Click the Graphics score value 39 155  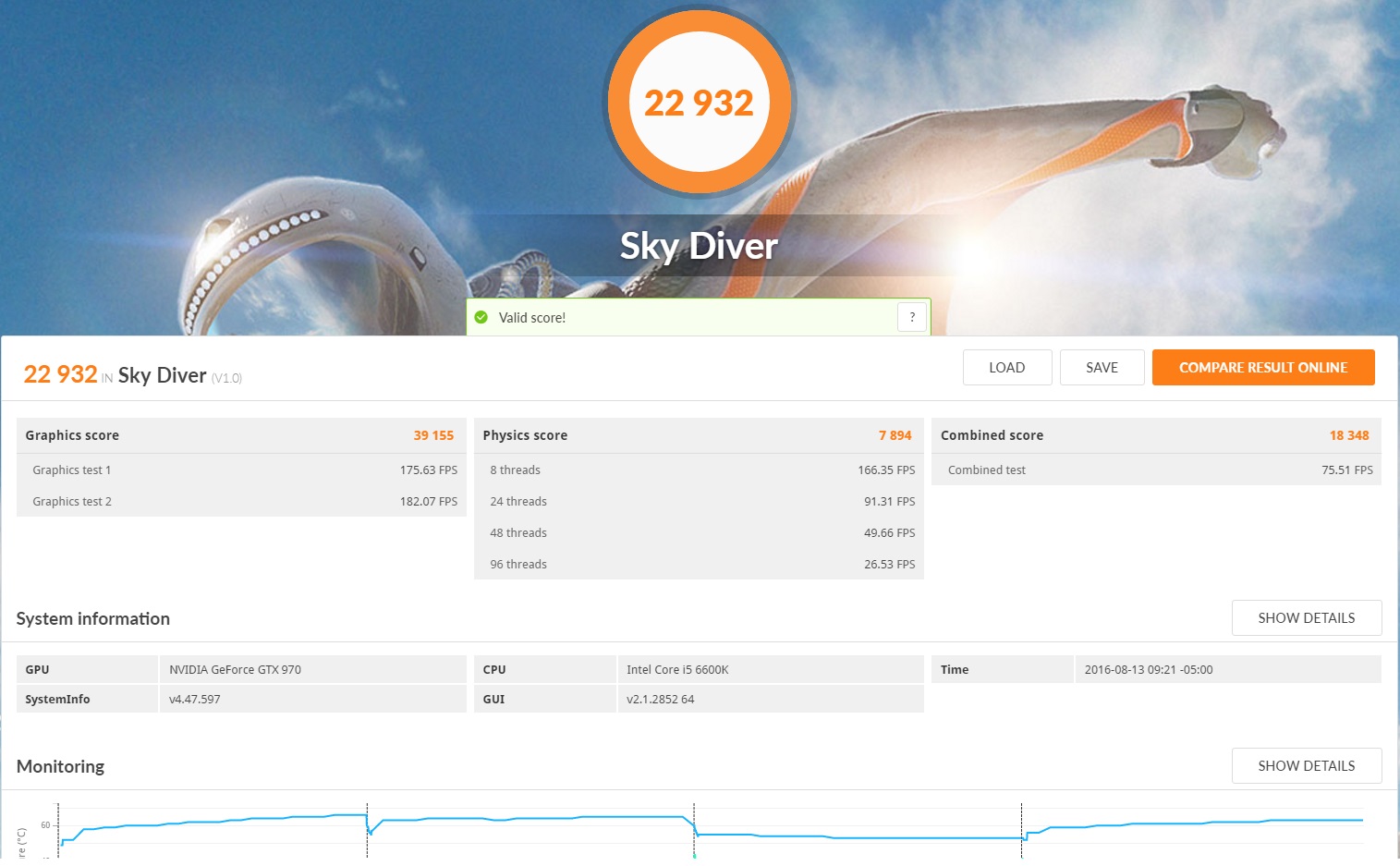[433, 435]
